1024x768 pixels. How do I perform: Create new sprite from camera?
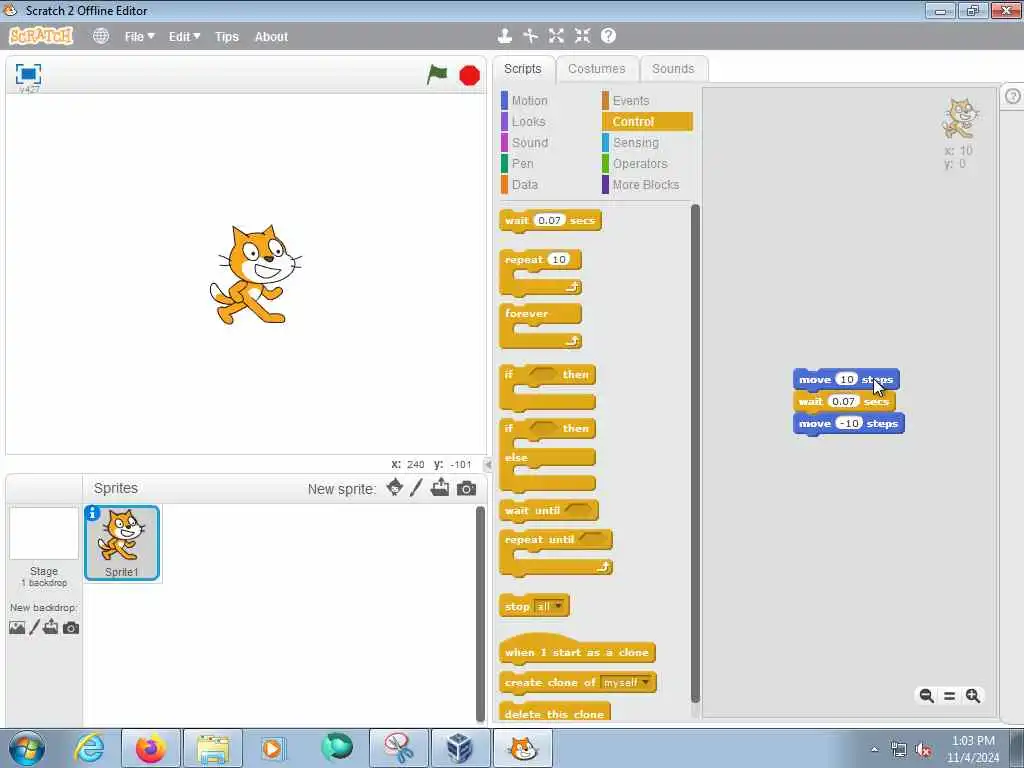[466, 488]
